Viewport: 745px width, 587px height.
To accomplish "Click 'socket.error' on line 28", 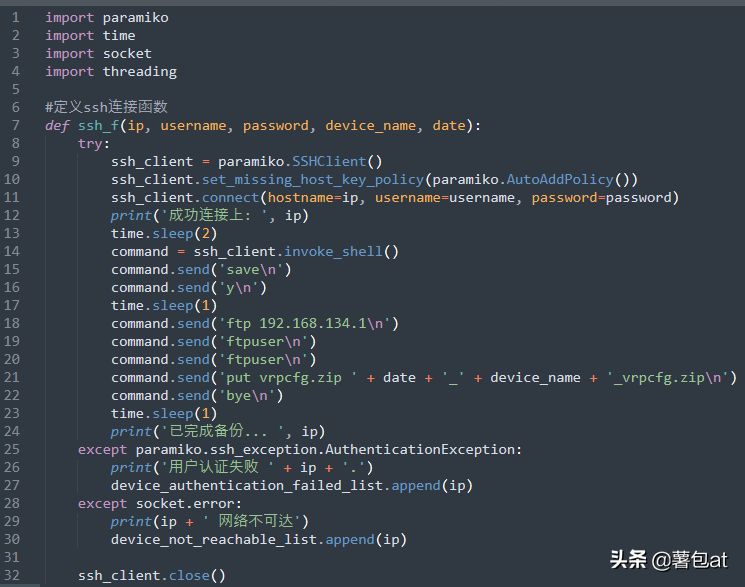I will pyautogui.click(x=185, y=504).
